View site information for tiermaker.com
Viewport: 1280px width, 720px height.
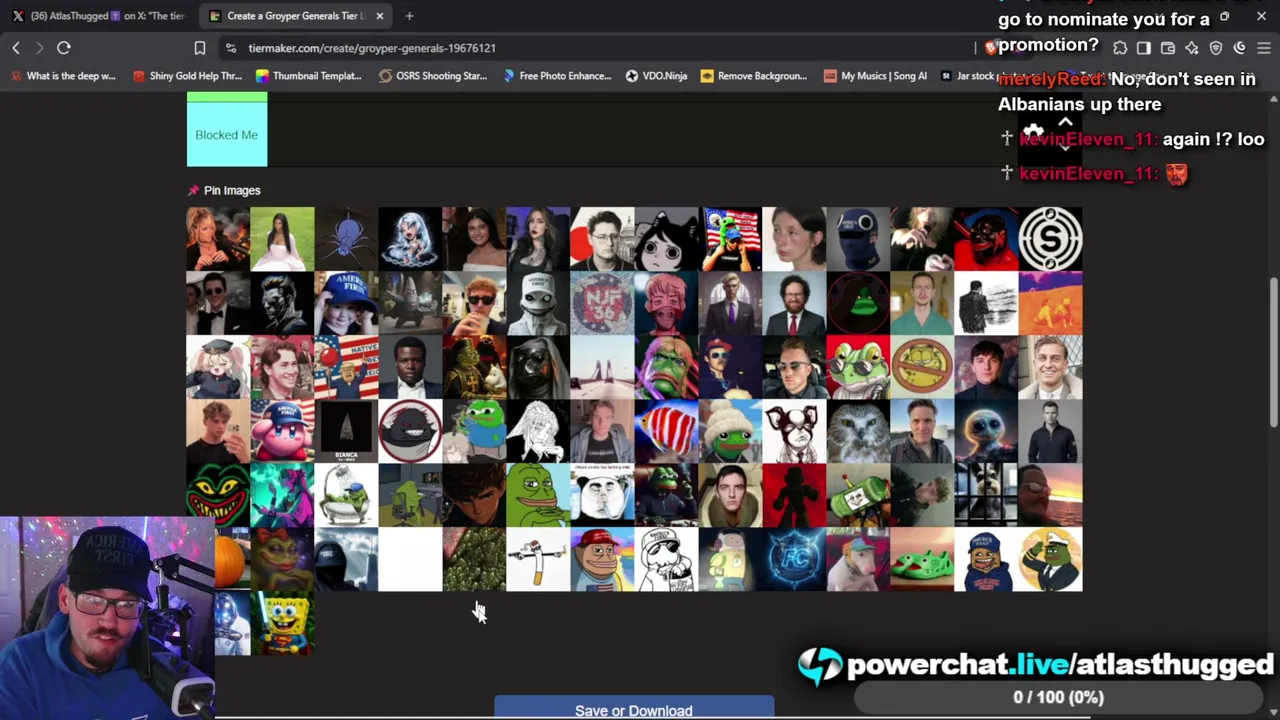[x=231, y=48]
